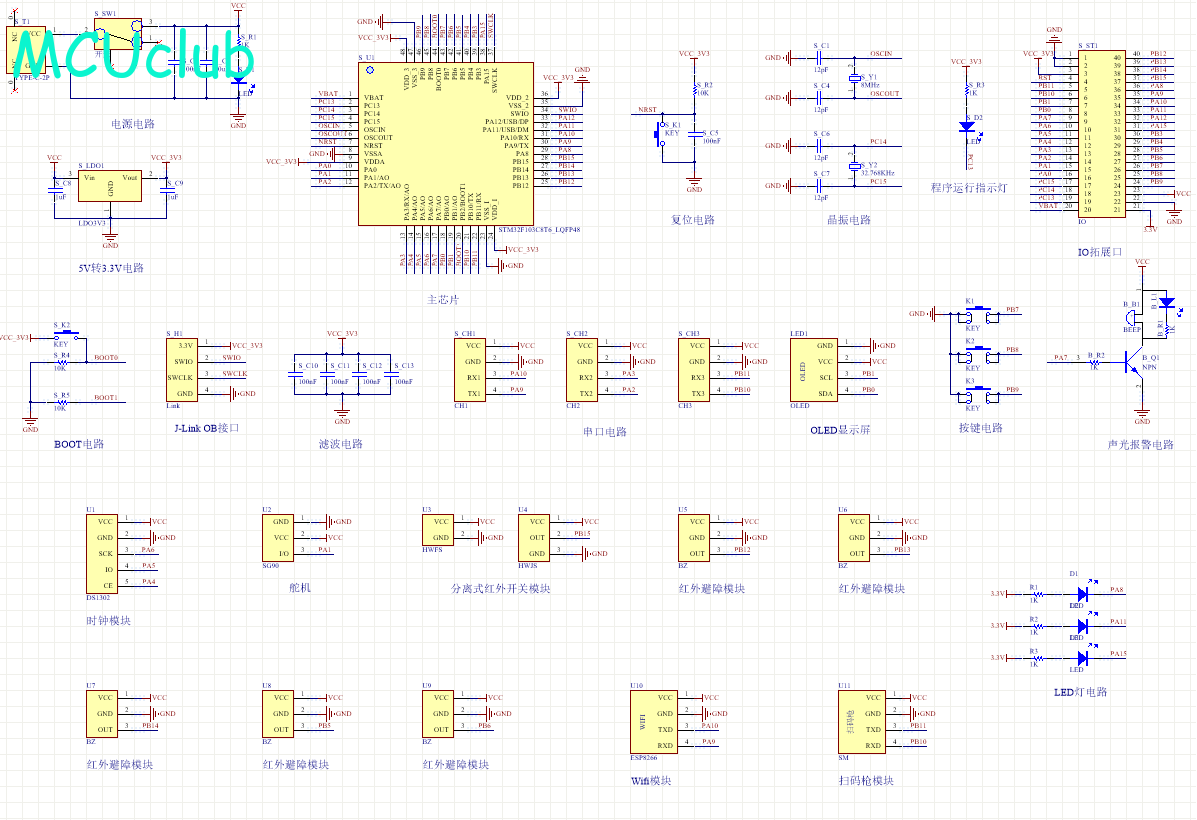
Task: Select the S_Y2 32.768KHz crystal symbol
Action: click(854, 165)
